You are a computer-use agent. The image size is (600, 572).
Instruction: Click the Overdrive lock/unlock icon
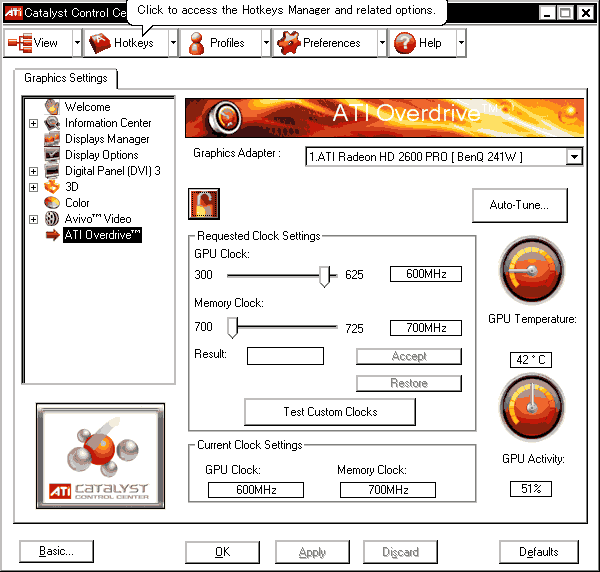point(204,204)
